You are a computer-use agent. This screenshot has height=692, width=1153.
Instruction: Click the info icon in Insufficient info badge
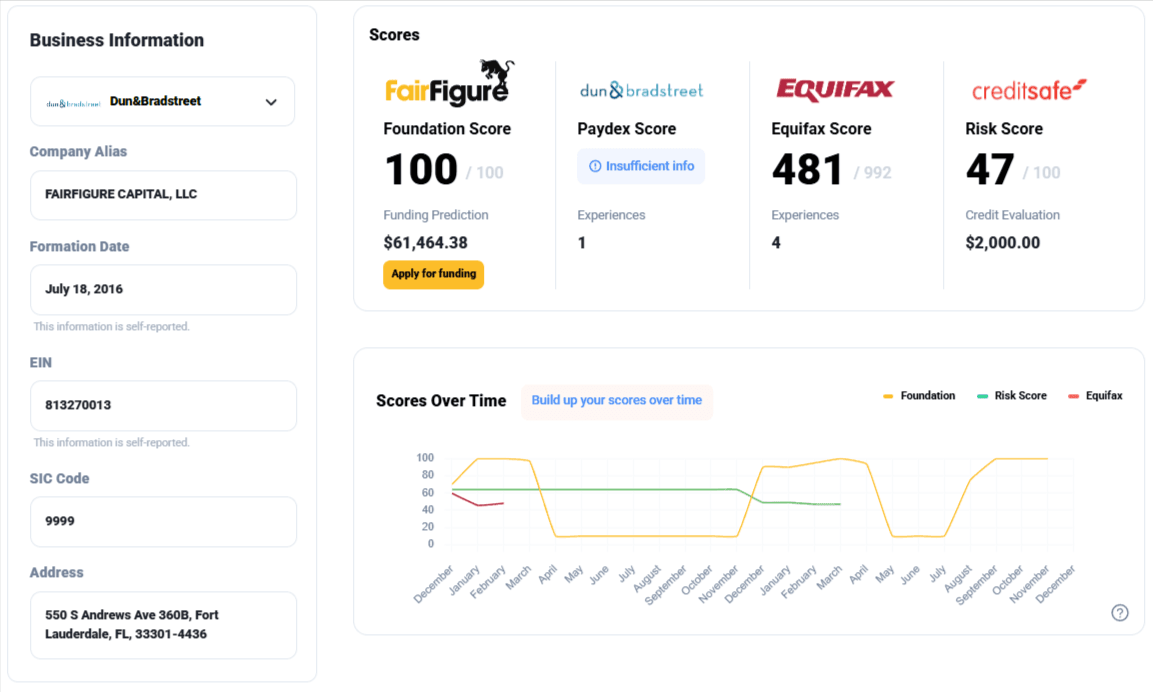(x=595, y=166)
